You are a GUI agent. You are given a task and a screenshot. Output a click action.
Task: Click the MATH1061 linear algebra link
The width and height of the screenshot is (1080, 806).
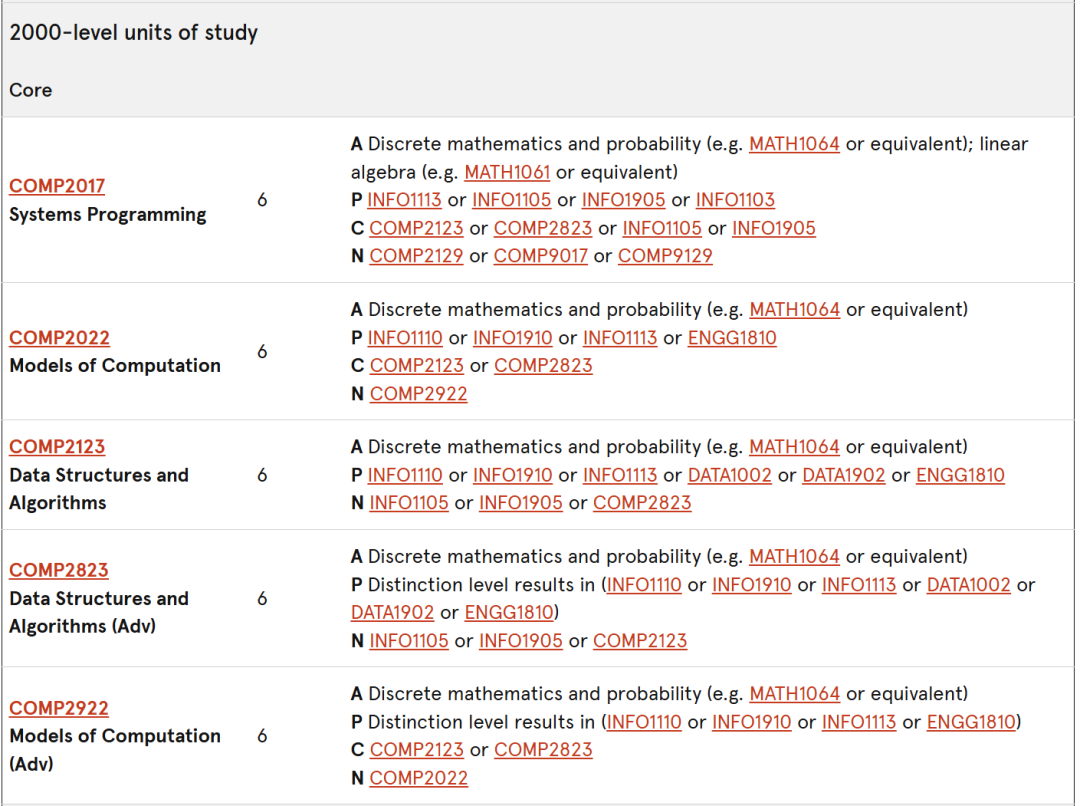click(507, 172)
